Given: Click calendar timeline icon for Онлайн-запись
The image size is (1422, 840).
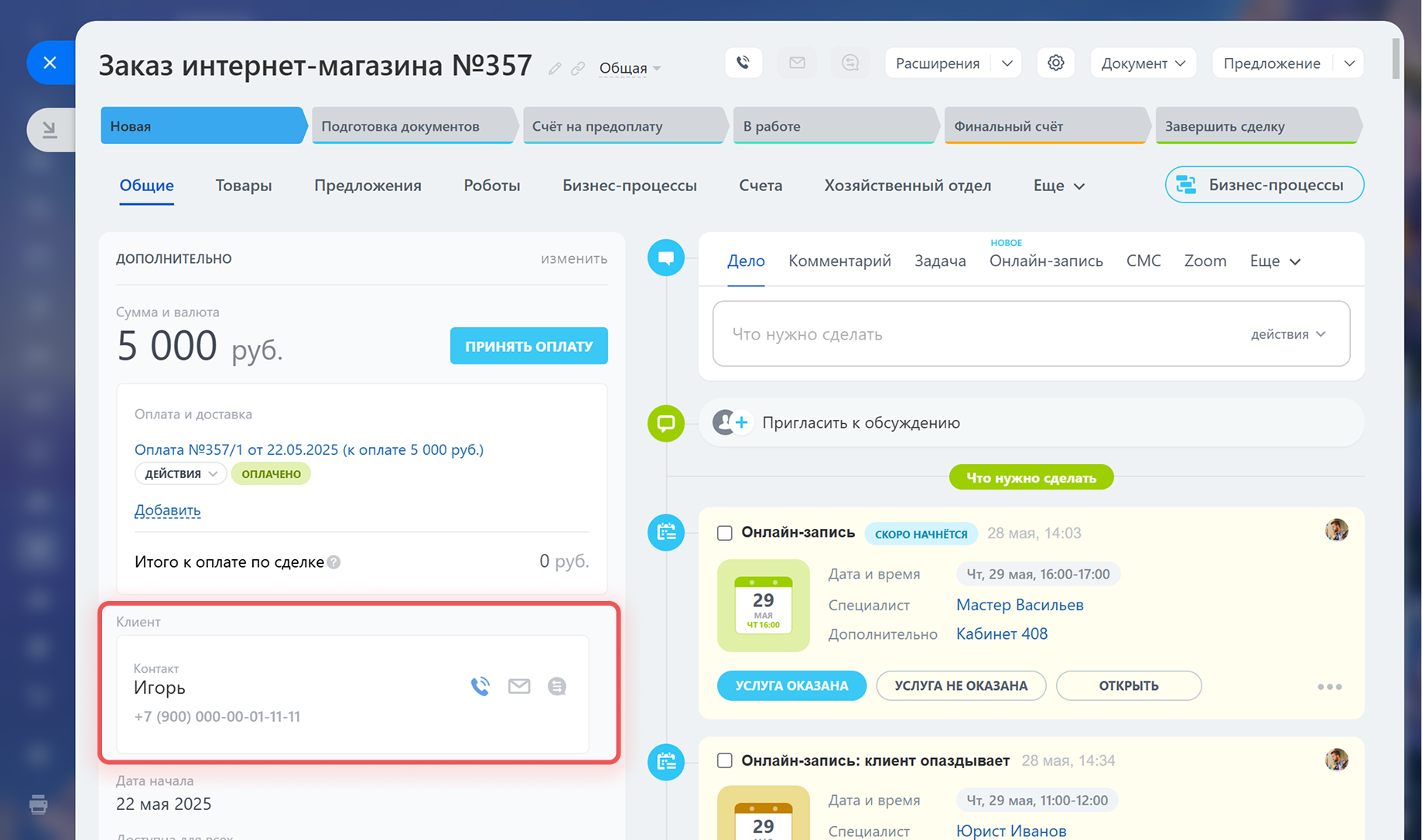Looking at the screenshot, I should click(x=666, y=532).
